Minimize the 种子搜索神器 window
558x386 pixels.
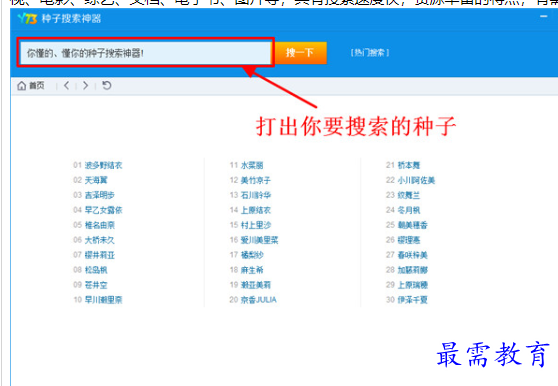pyautogui.click(x=543, y=16)
